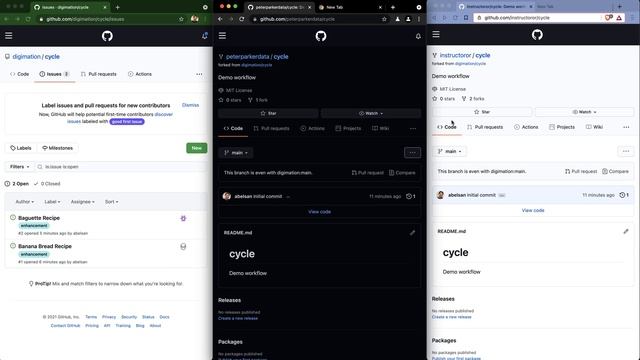
Task: Open Actions tab in left window
Action: pyautogui.click(x=140, y=74)
